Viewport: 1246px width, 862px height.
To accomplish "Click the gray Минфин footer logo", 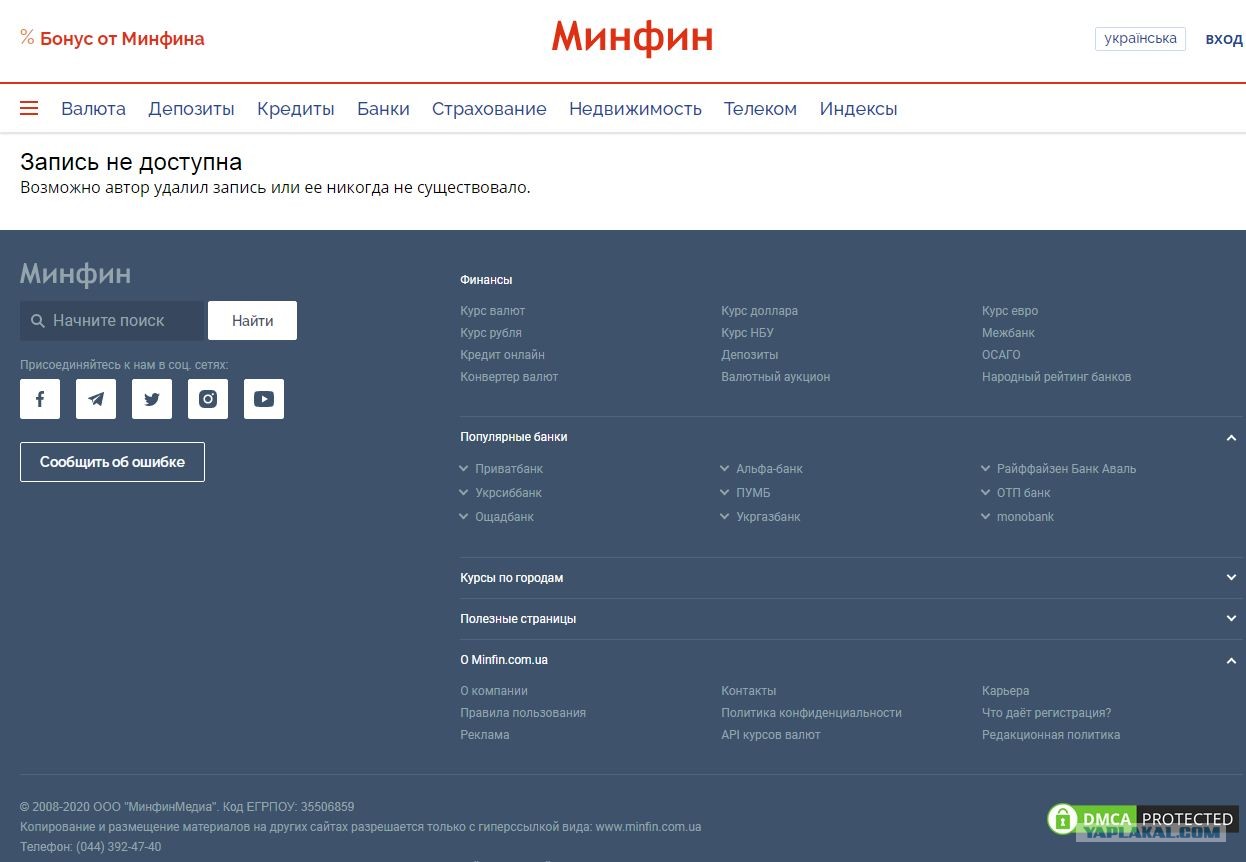I will point(75,274).
